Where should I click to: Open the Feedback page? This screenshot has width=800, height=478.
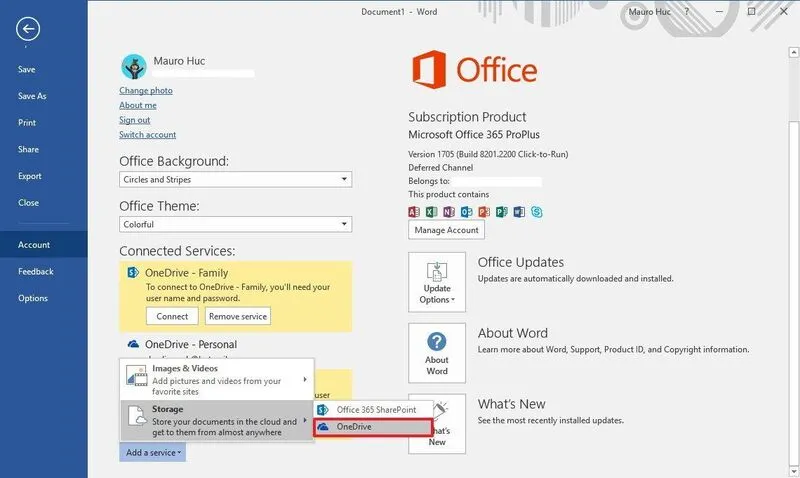pos(36,271)
